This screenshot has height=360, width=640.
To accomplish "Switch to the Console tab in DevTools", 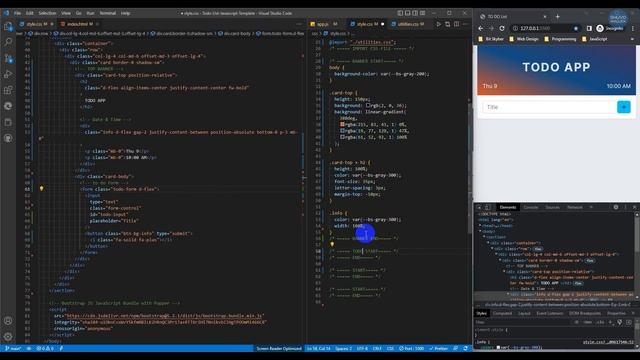I will [531, 207].
